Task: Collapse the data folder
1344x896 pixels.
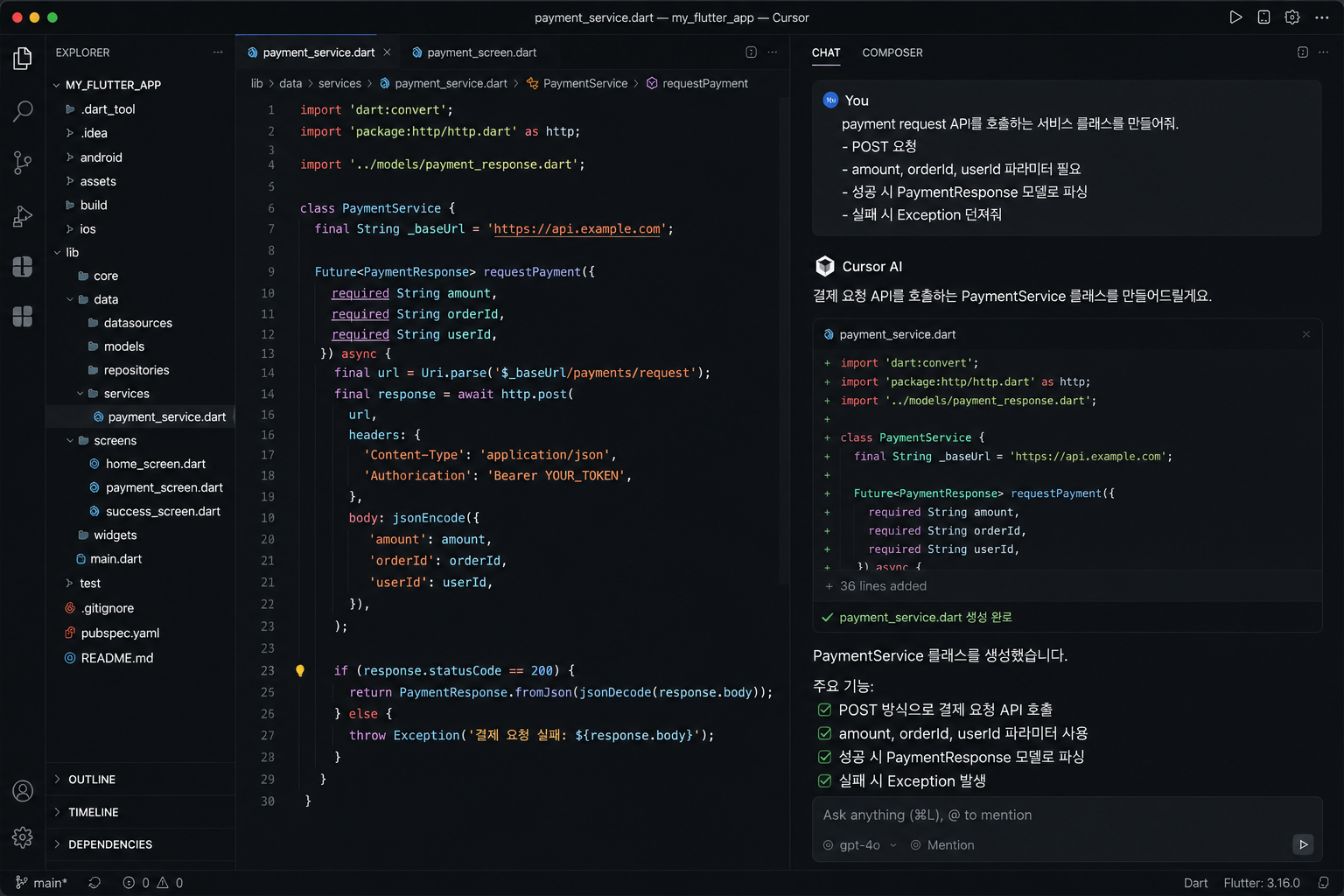Action: (70, 299)
